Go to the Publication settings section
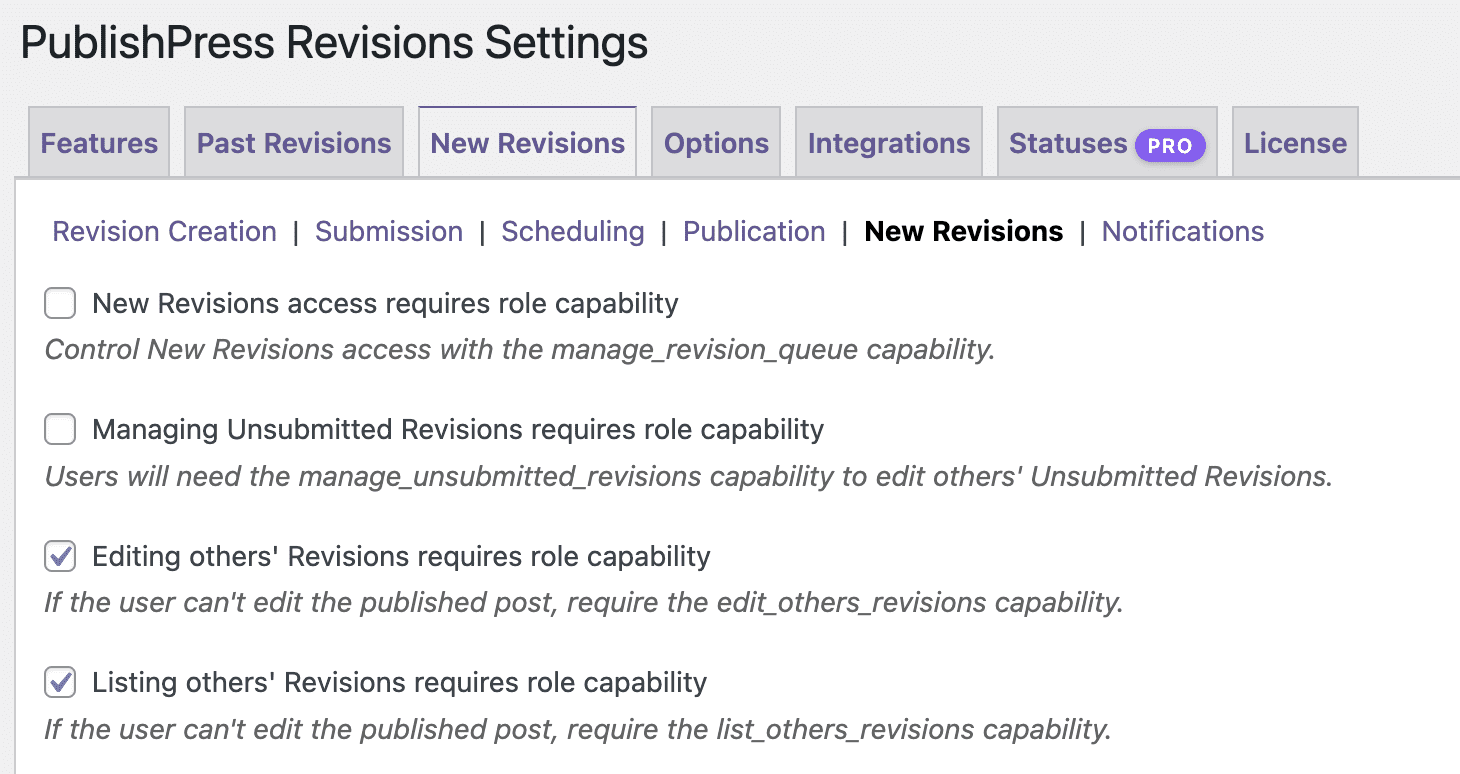Screen dimensions: 1460x774 [754, 231]
